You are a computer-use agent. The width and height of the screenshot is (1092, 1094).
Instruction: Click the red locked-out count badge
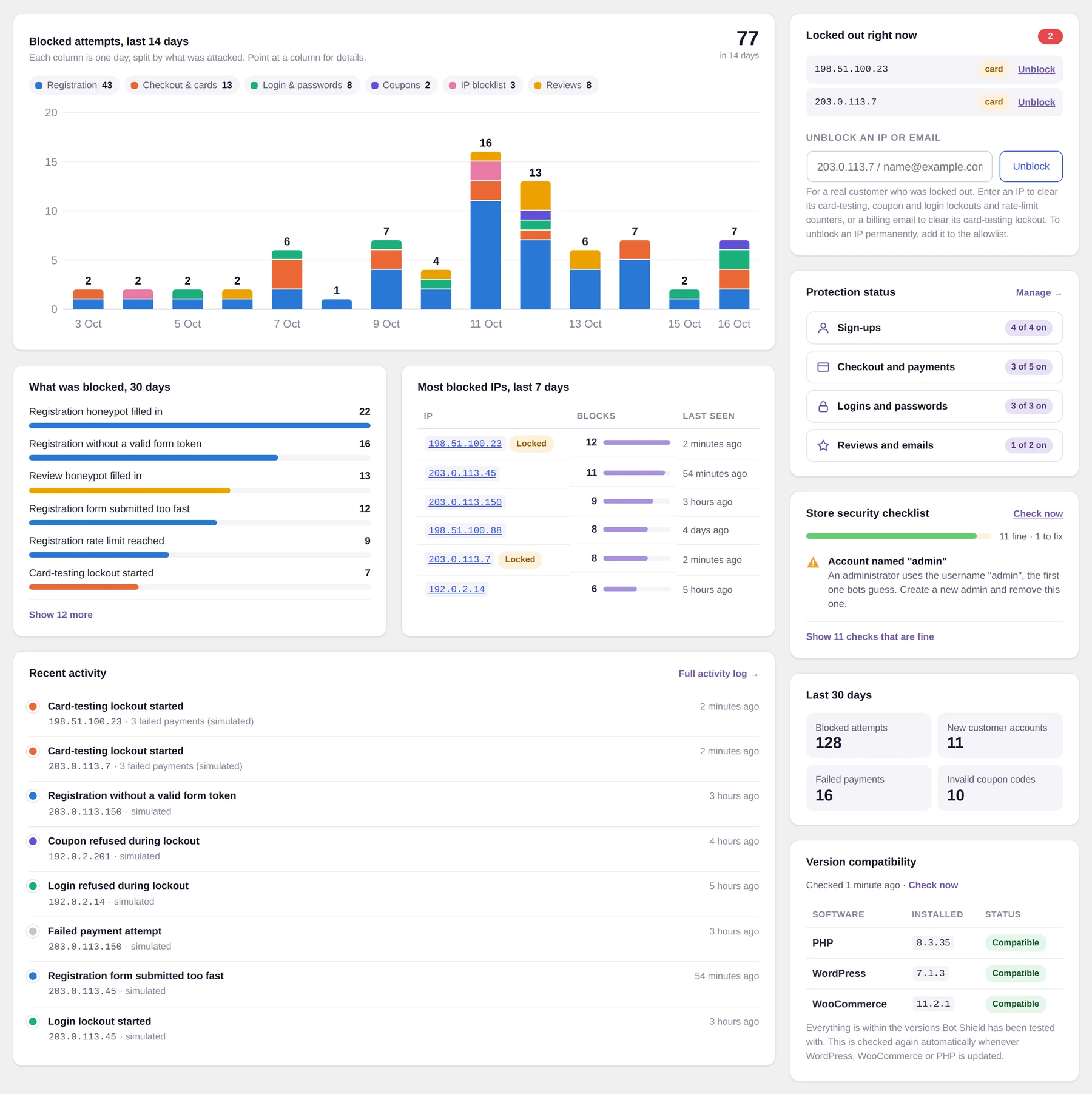pyautogui.click(x=1050, y=36)
